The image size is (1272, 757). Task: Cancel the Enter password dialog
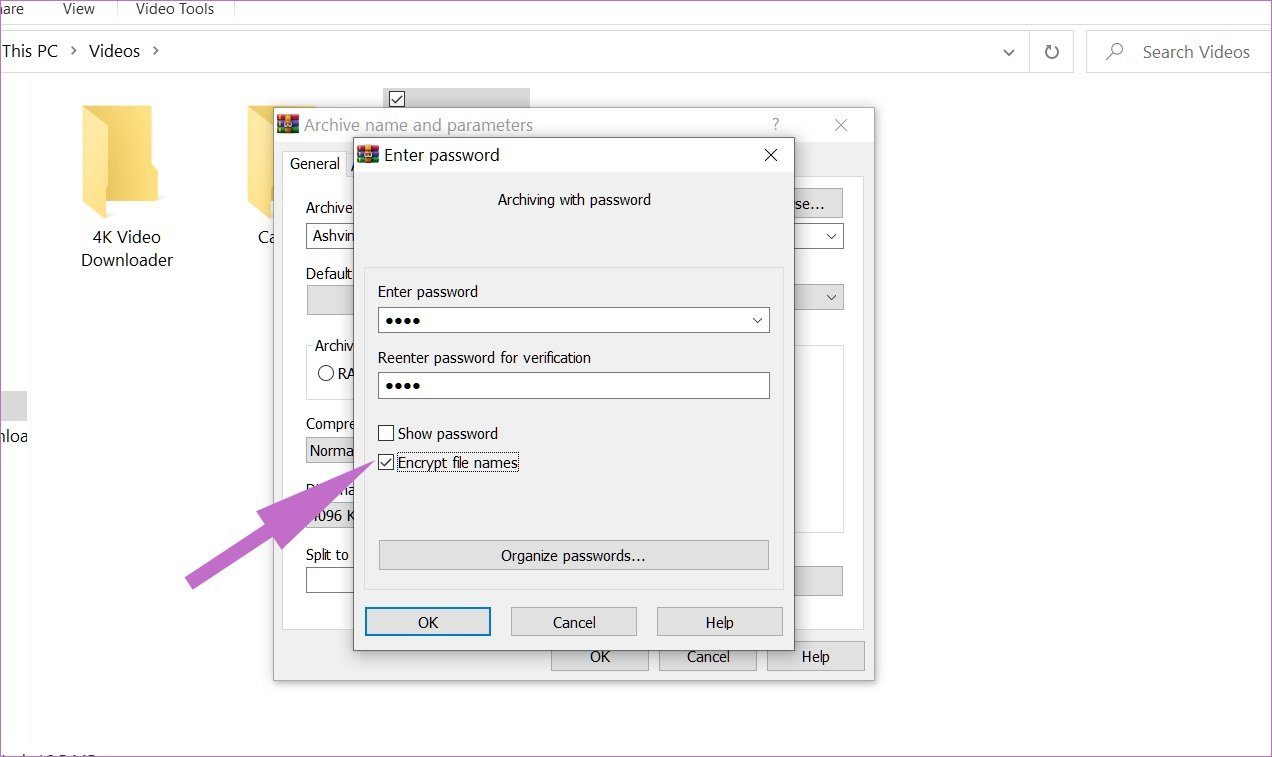(x=574, y=622)
